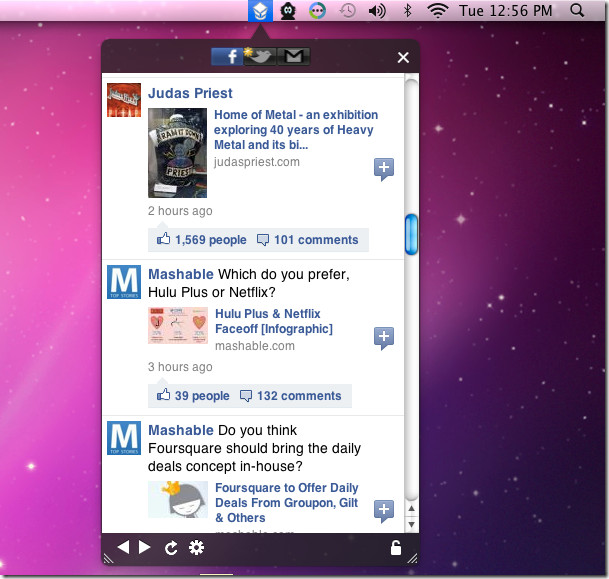Go forward with right arrow button
The width and height of the screenshot is (609, 579).
144,548
